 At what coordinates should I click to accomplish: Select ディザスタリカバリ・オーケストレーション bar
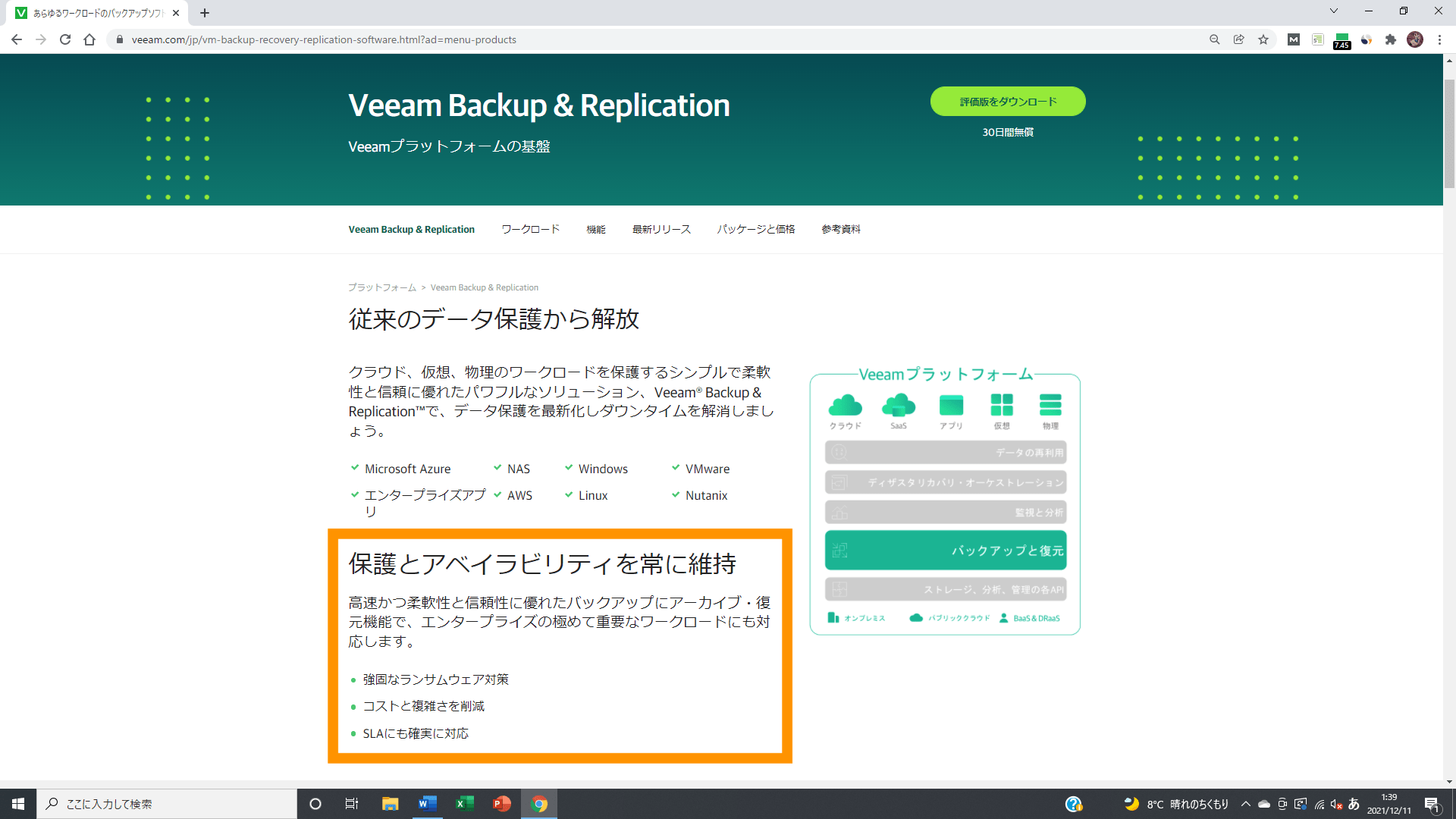point(946,482)
